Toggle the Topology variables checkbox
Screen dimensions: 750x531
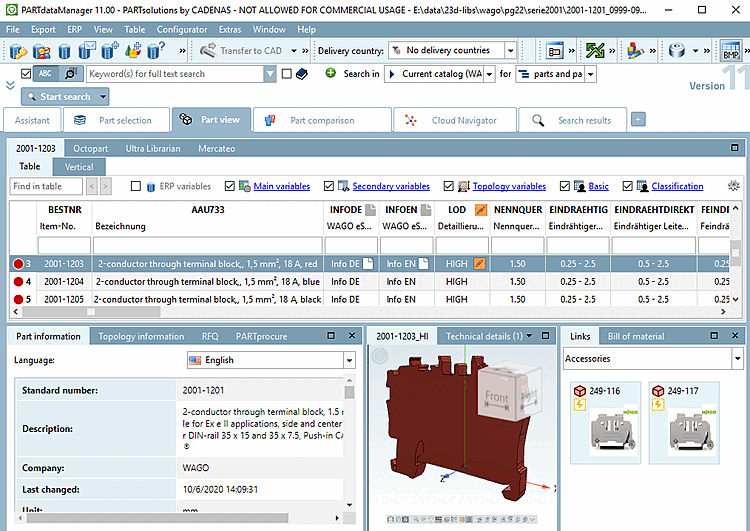450,186
